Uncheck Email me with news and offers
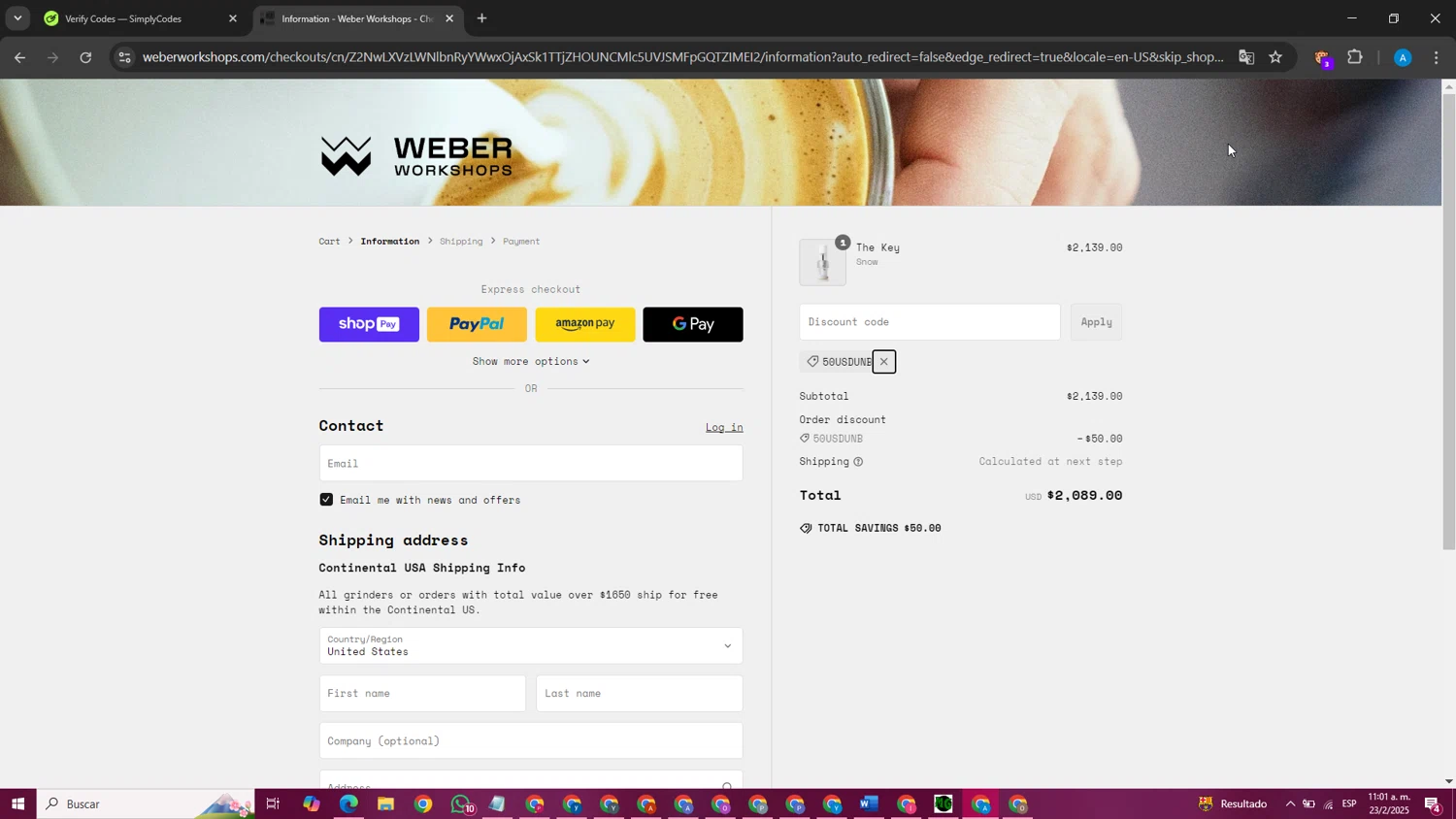The width and height of the screenshot is (1456, 819). 326,500
